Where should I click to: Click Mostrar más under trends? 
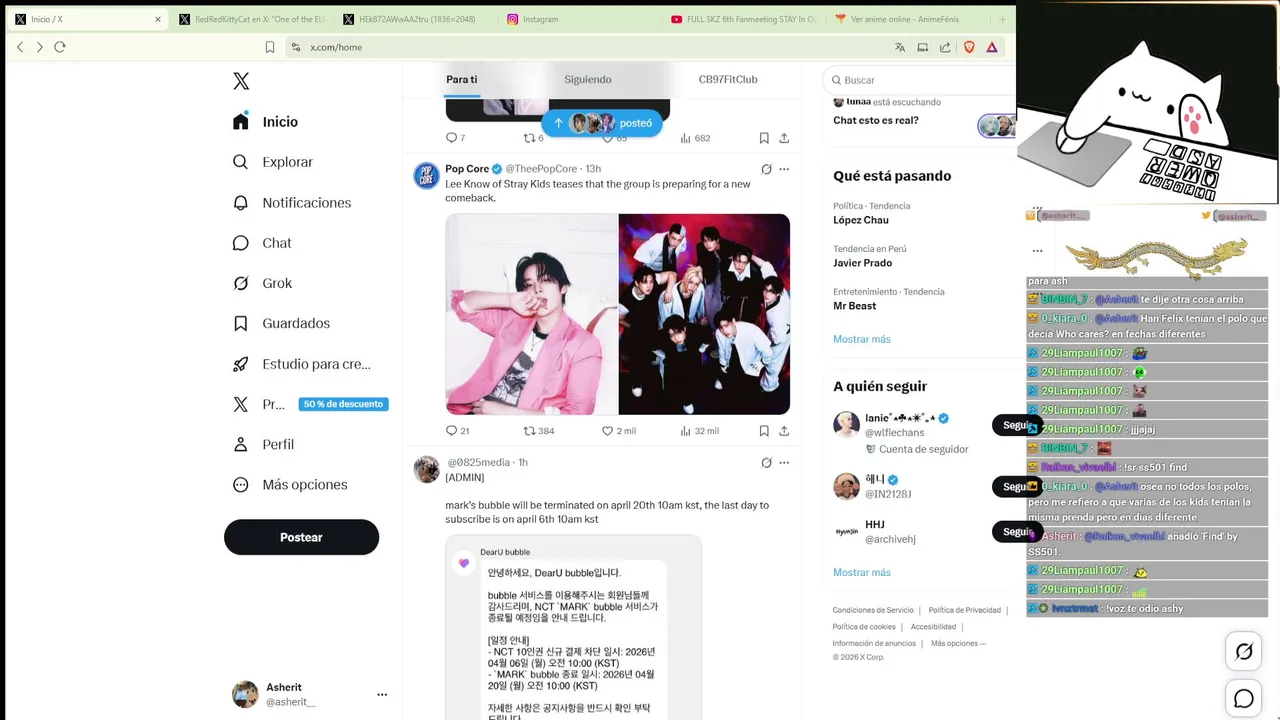click(x=862, y=340)
